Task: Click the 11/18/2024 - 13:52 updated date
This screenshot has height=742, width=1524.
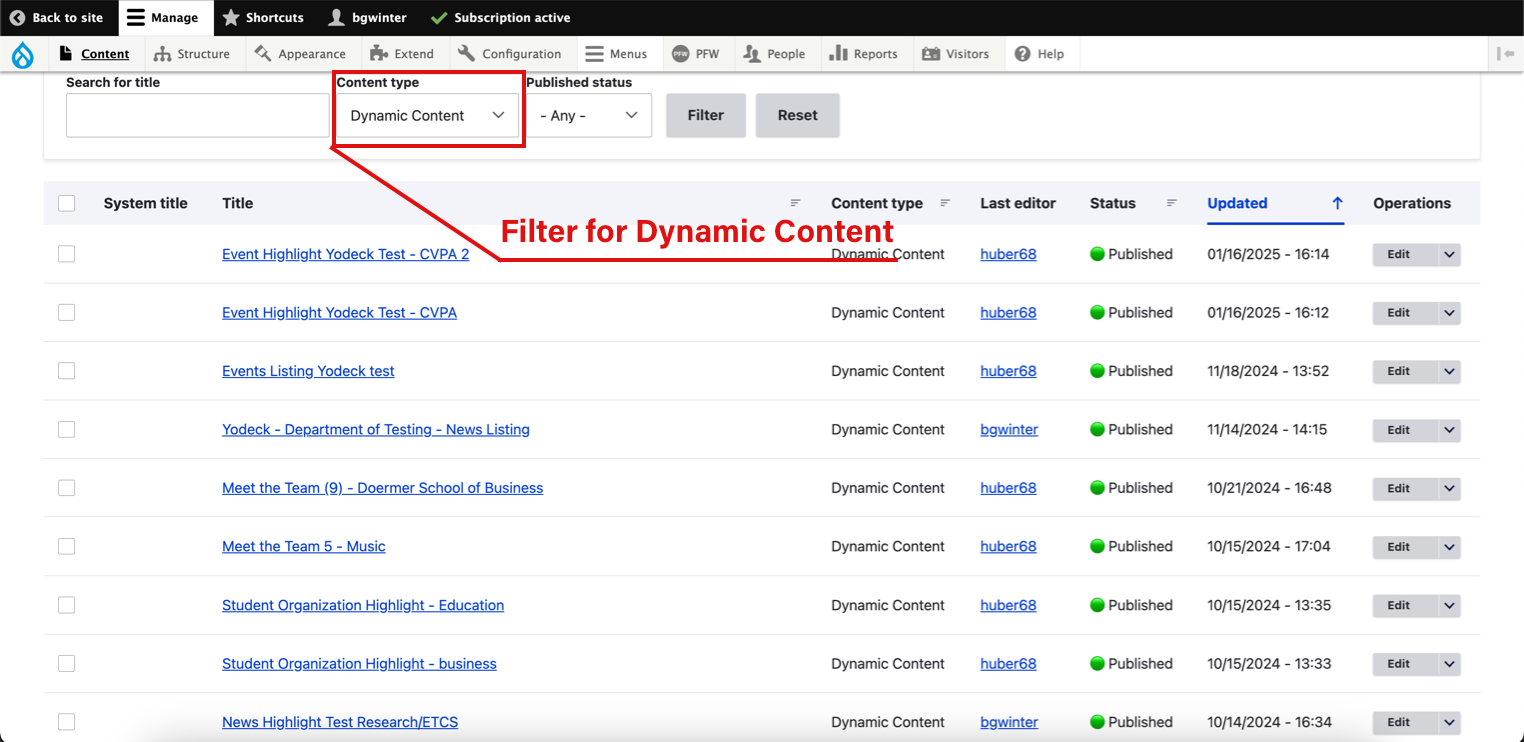Action: click(1268, 371)
